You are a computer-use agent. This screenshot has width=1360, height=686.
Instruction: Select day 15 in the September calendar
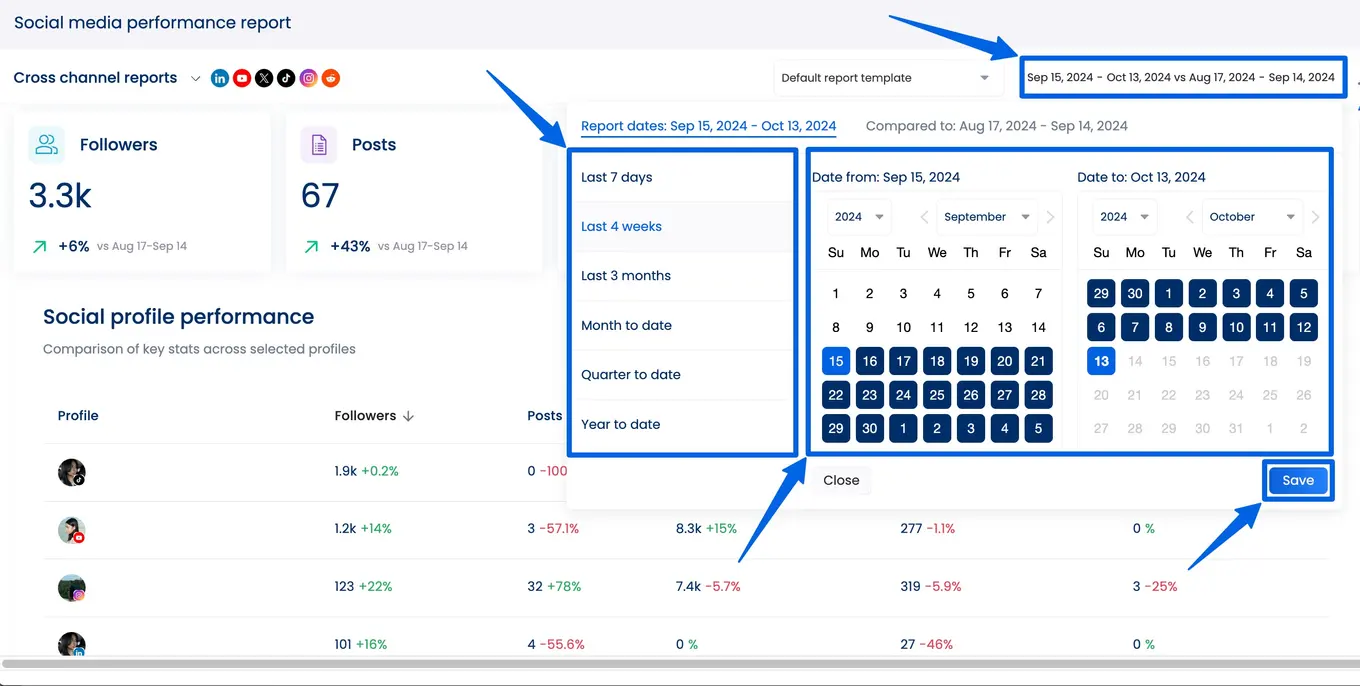pos(835,361)
